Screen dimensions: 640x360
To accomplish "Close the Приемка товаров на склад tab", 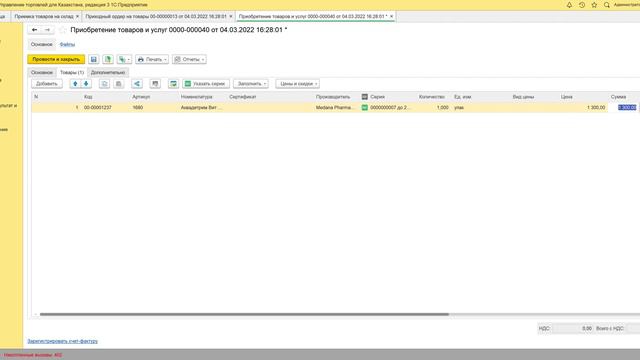I will [x=77, y=16].
